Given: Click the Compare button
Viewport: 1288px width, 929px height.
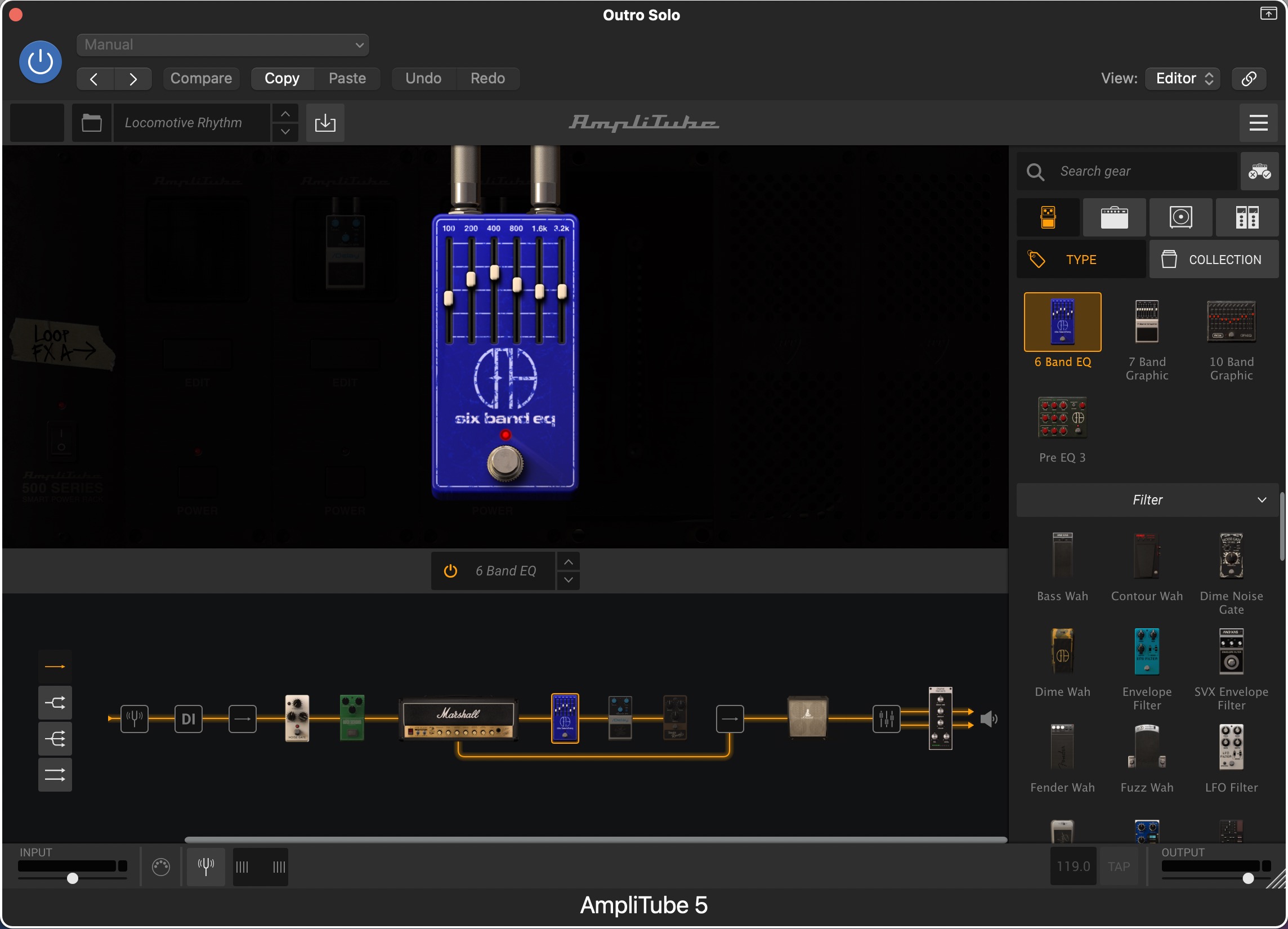Looking at the screenshot, I should coord(201,78).
